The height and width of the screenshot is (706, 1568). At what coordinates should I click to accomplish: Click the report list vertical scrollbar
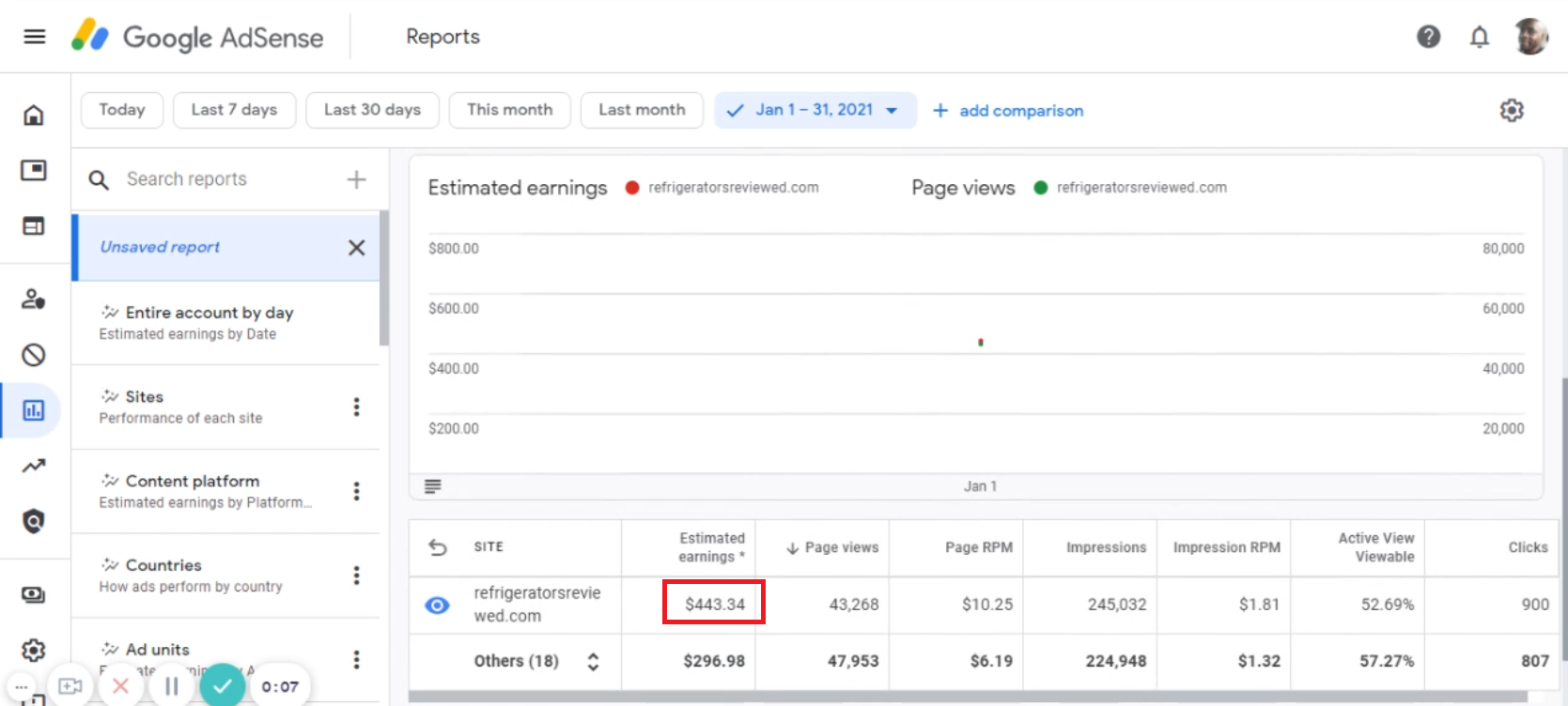pyautogui.click(x=383, y=279)
